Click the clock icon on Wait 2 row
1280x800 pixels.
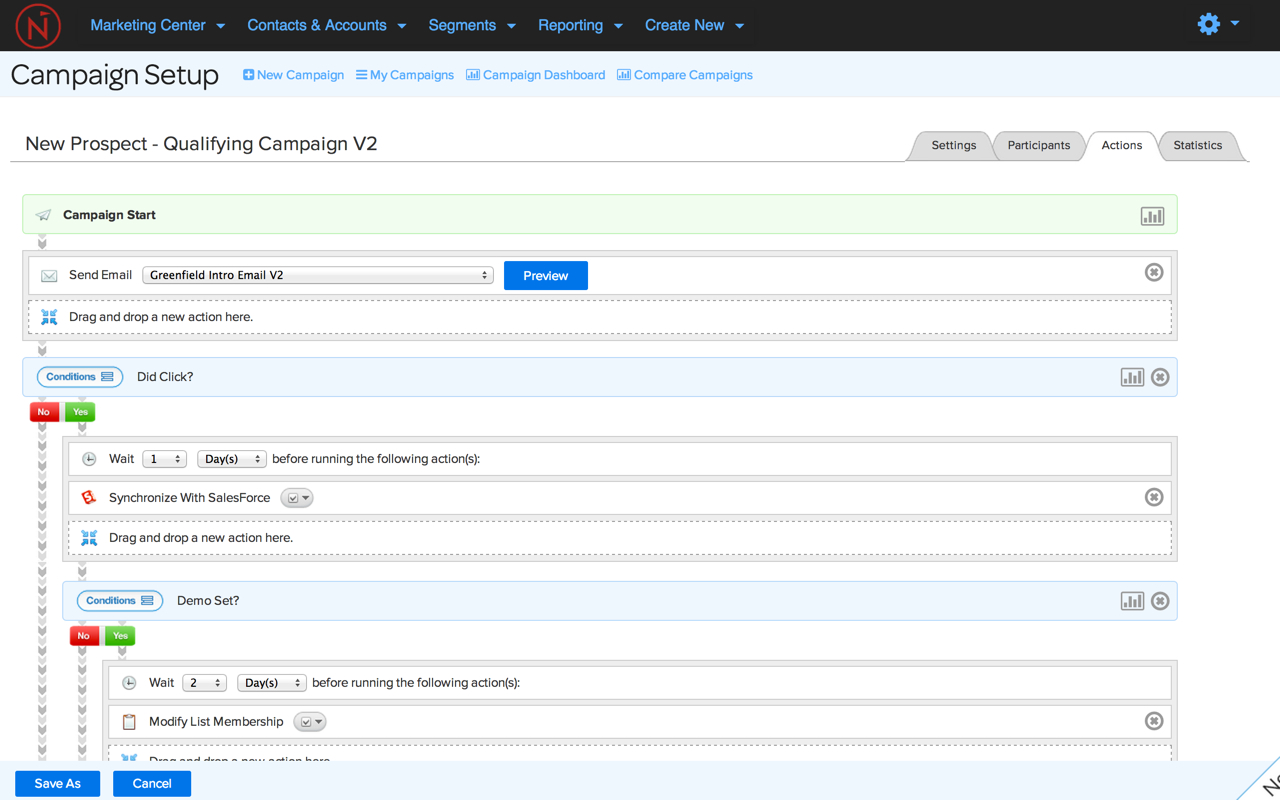[x=129, y=683]
